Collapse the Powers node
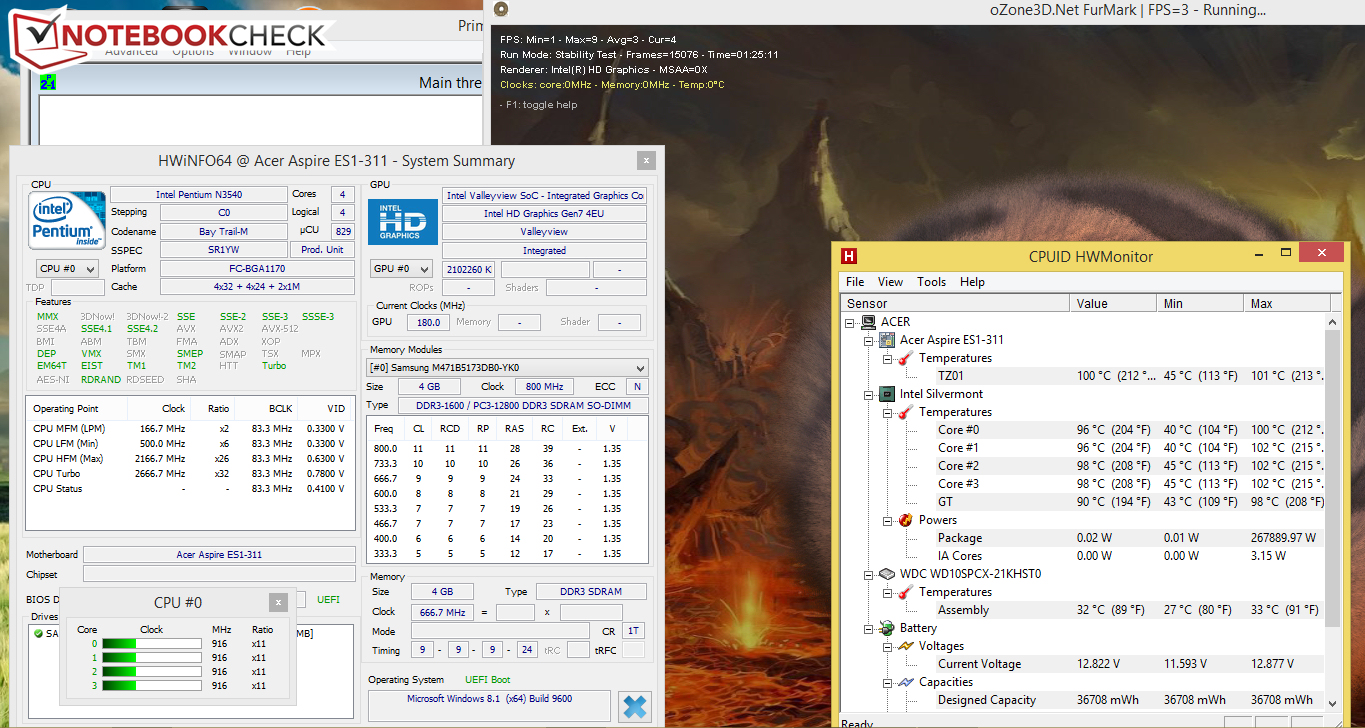 point(888,520)
